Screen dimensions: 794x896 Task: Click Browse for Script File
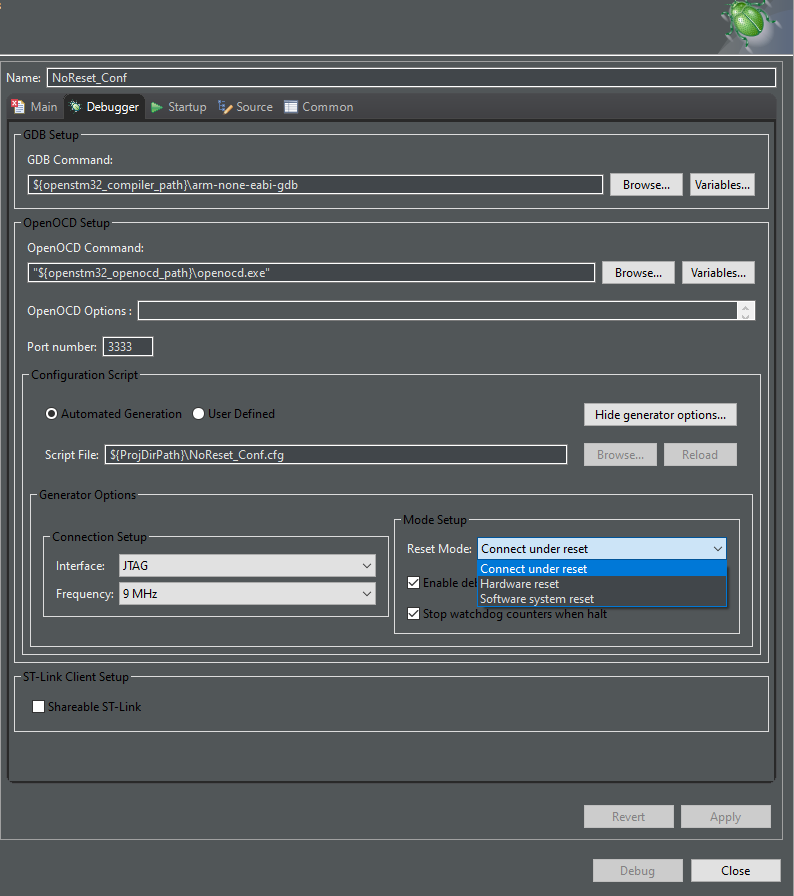(x=620, y=455)
